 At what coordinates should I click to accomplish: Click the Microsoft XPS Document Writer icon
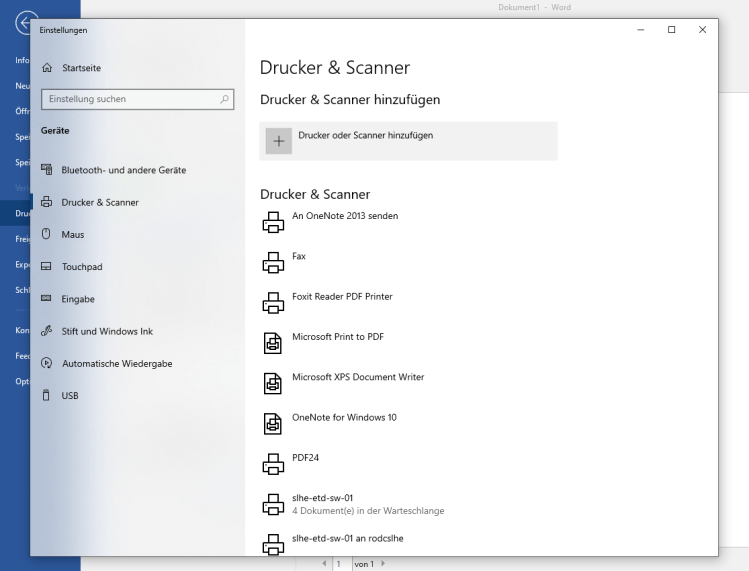tap(272, 383)
